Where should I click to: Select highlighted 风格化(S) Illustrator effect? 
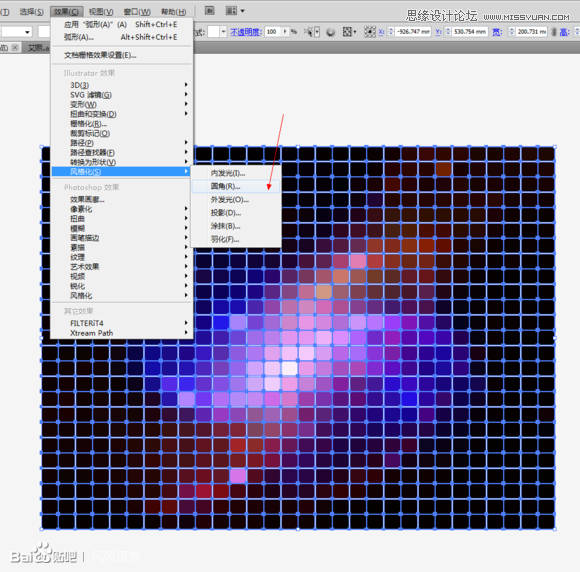coord(122,171)
